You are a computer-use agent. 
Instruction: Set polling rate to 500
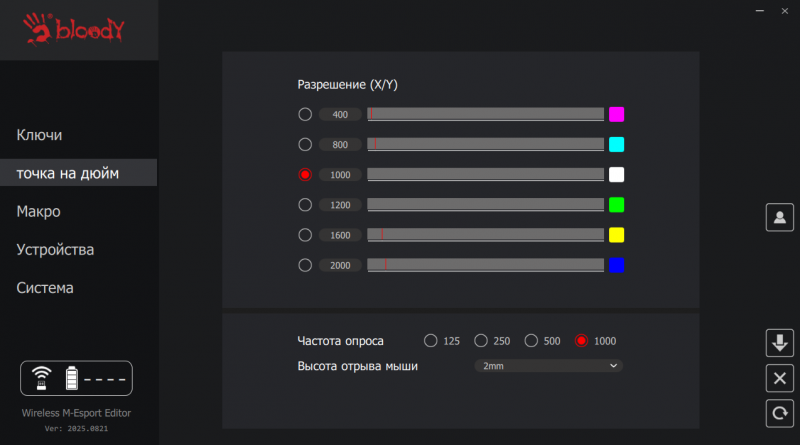pos(531,341)
